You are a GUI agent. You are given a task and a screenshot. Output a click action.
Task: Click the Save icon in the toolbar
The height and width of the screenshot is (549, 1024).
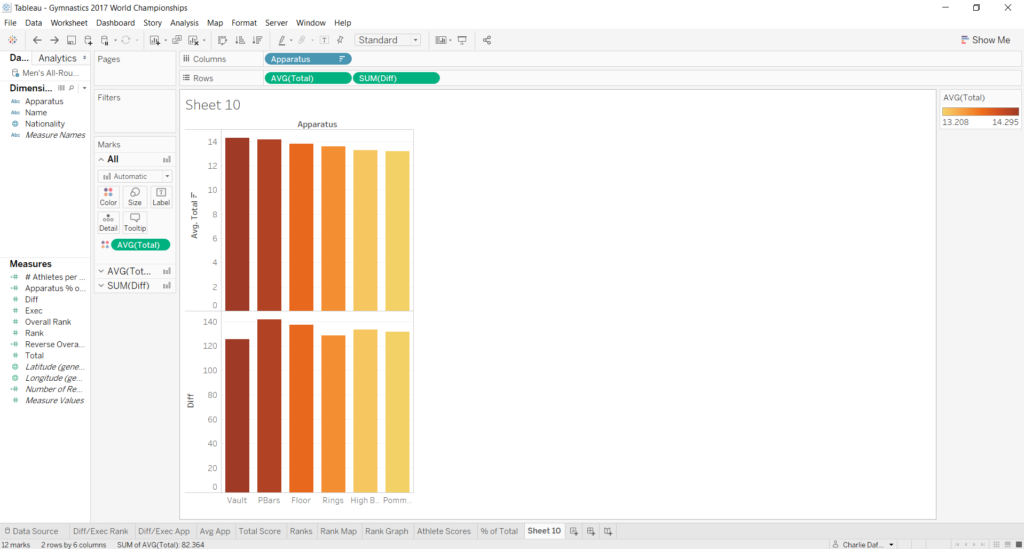71,40
